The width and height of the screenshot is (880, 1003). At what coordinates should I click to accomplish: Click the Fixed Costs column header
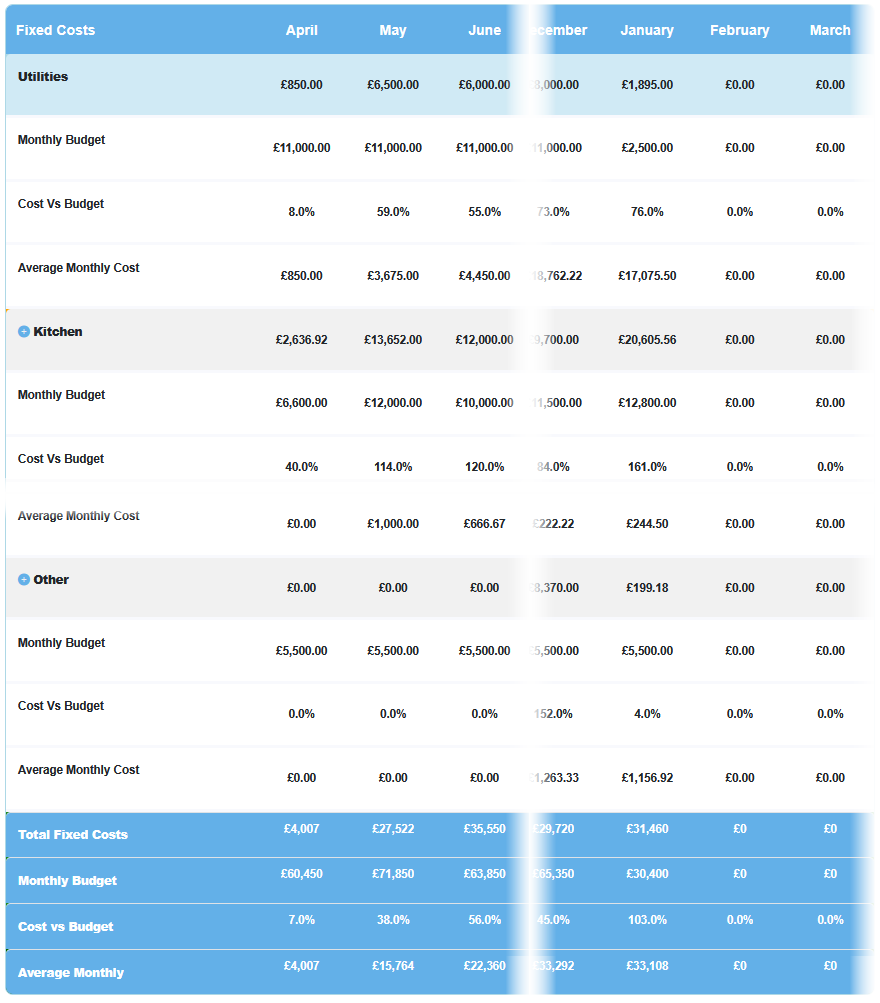pos(56,30)
